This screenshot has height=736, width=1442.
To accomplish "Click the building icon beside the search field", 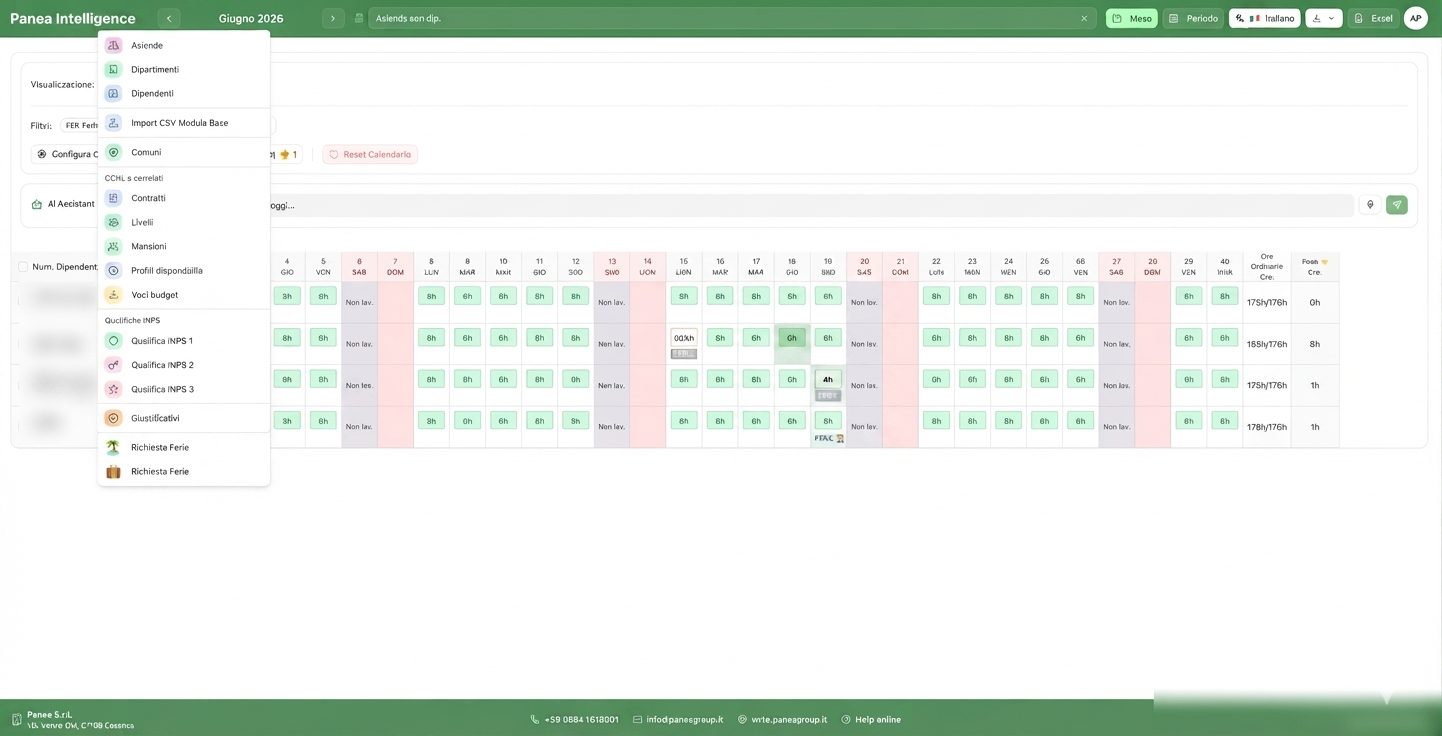I will click(359, 18).
